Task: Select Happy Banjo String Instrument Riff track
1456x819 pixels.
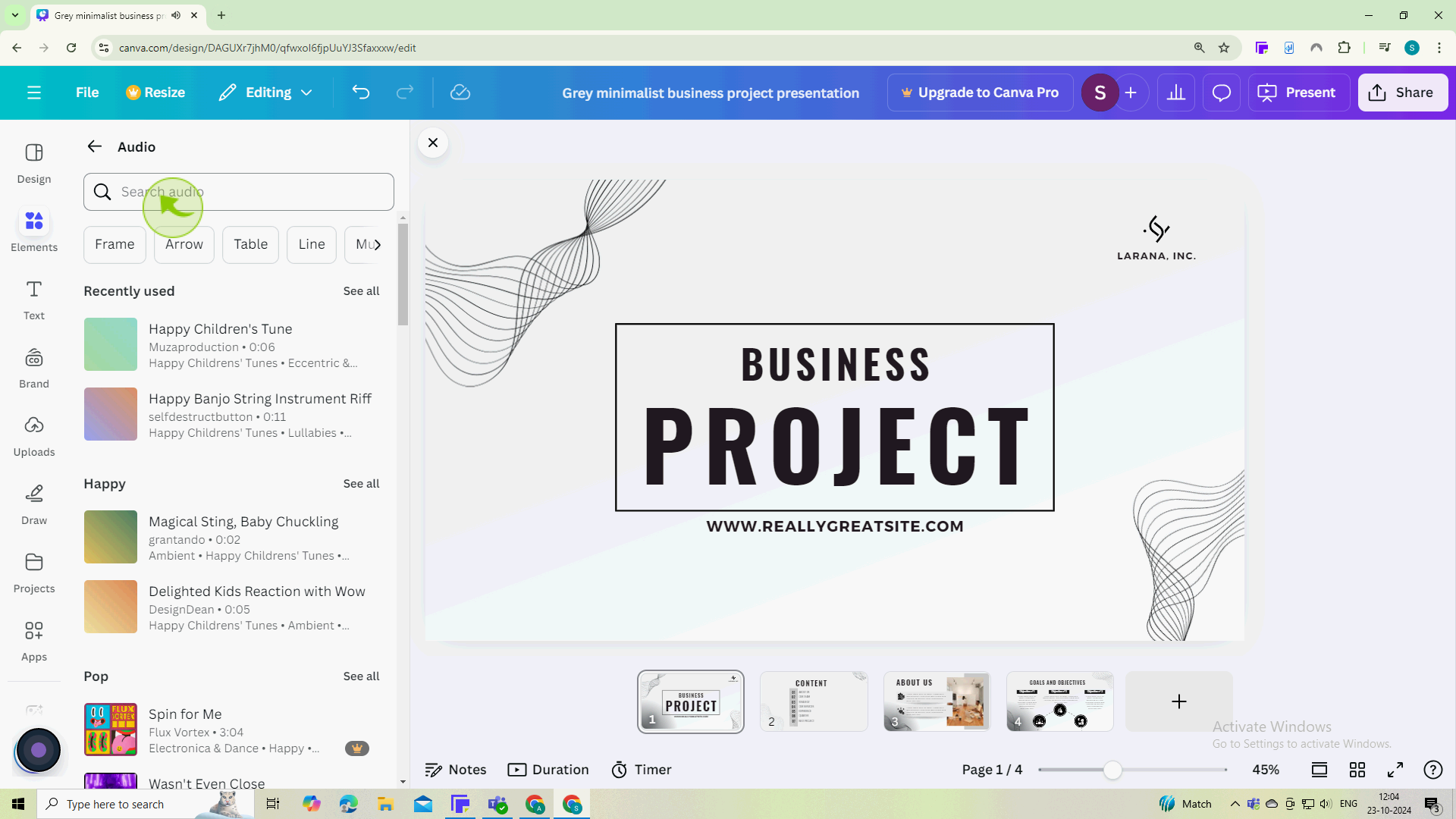Action: pyautogui.click(x=231, y=415)
